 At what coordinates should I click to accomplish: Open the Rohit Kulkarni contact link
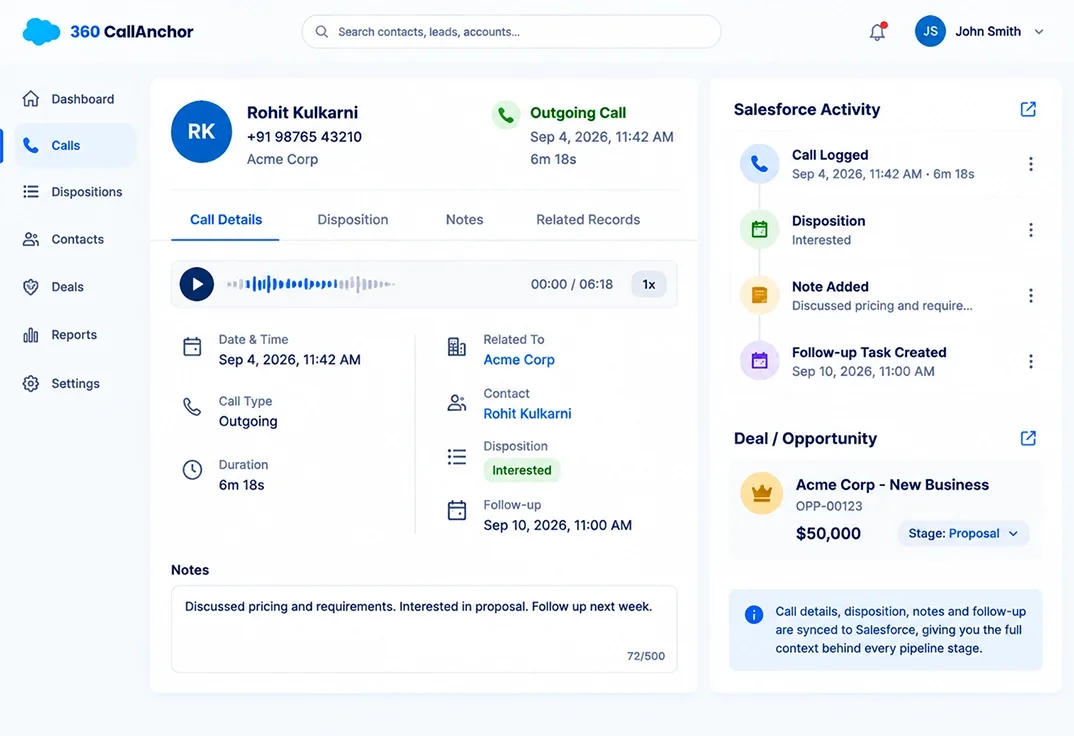pos(527,414)
